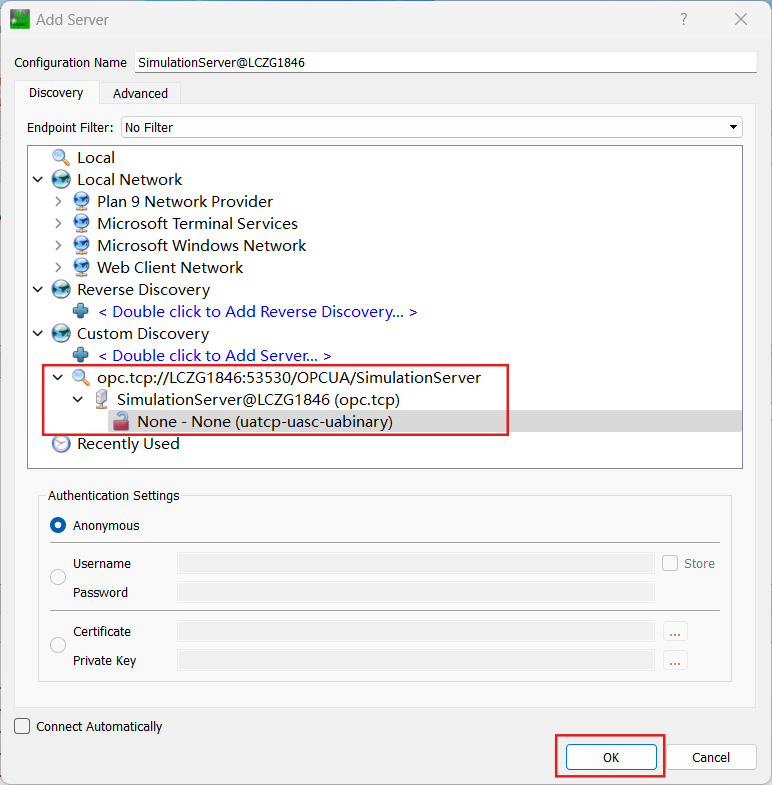This screenshot has width=772, height=785.
Task: Switch to the Advanced tab
Action: (x=140, y=94)
